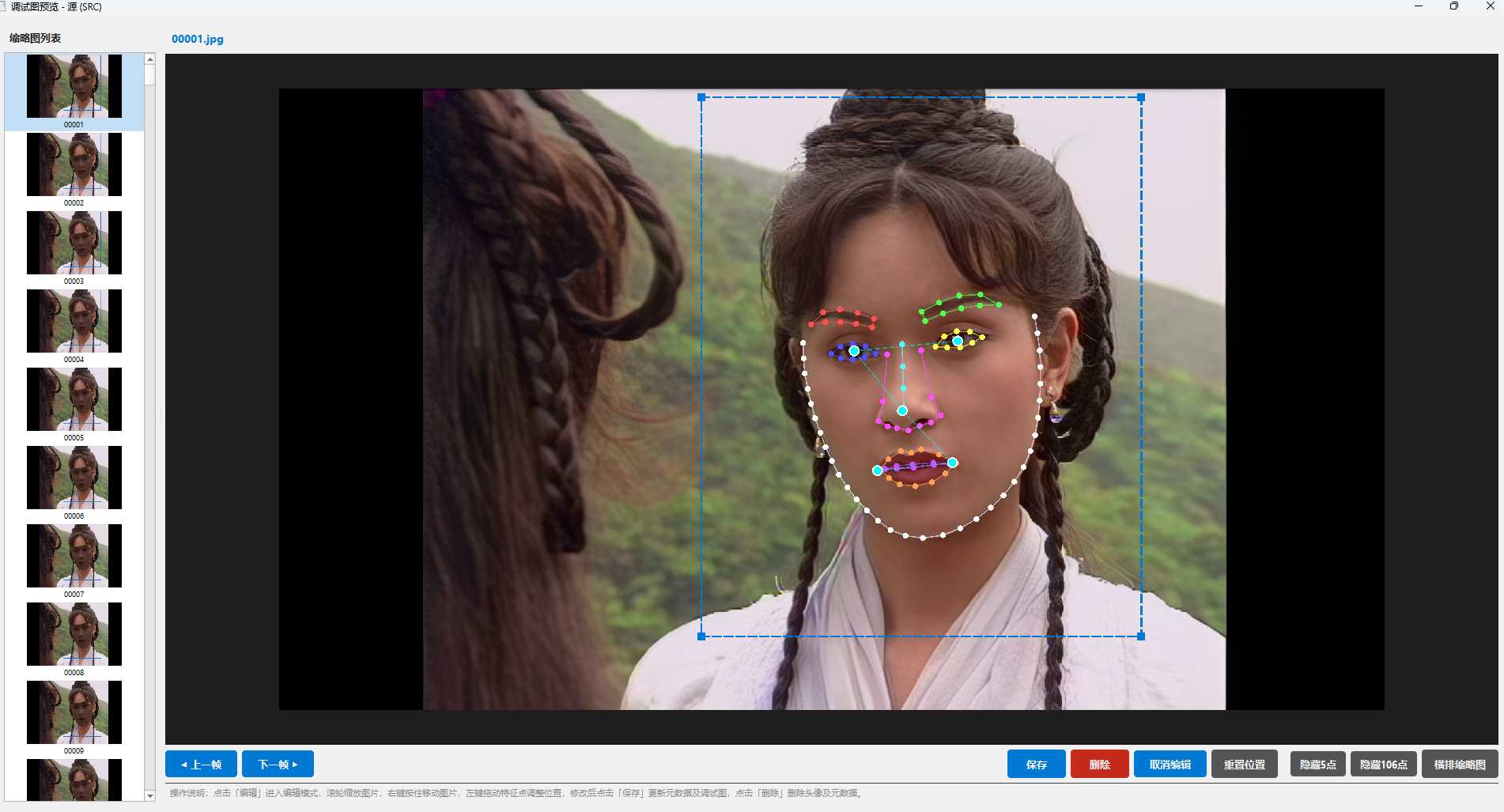Select the cyan left mouth corner point

pyautogui.click(x=877, y=470)
